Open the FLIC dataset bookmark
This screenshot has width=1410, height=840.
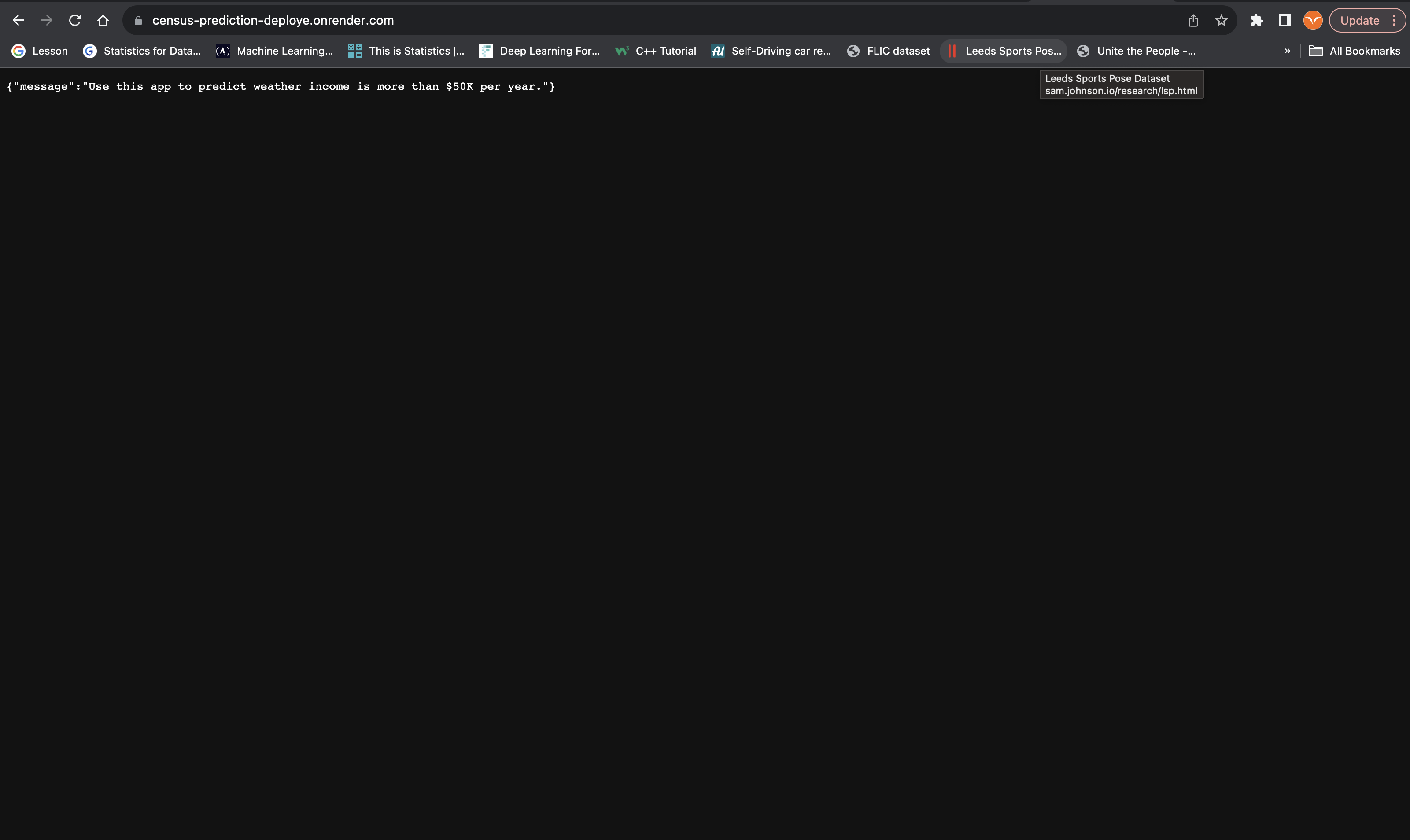click(x=888, y=51)
